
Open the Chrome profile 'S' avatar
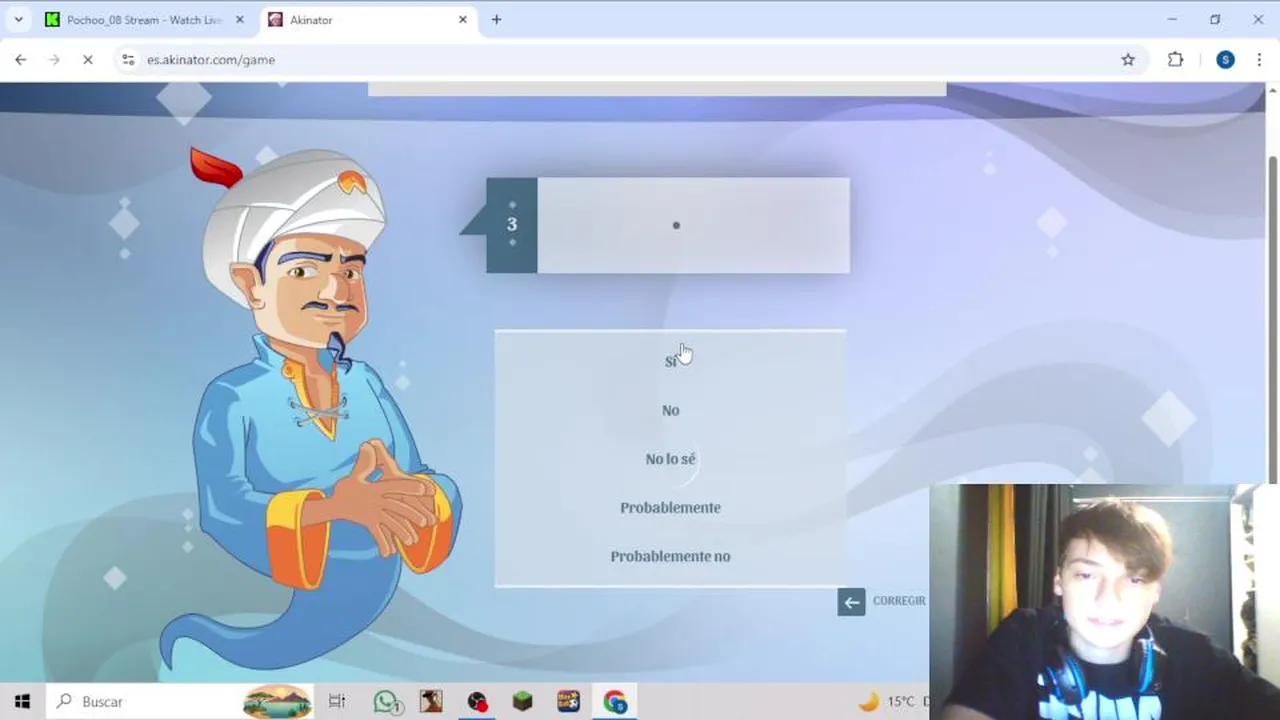[1225, 60]
